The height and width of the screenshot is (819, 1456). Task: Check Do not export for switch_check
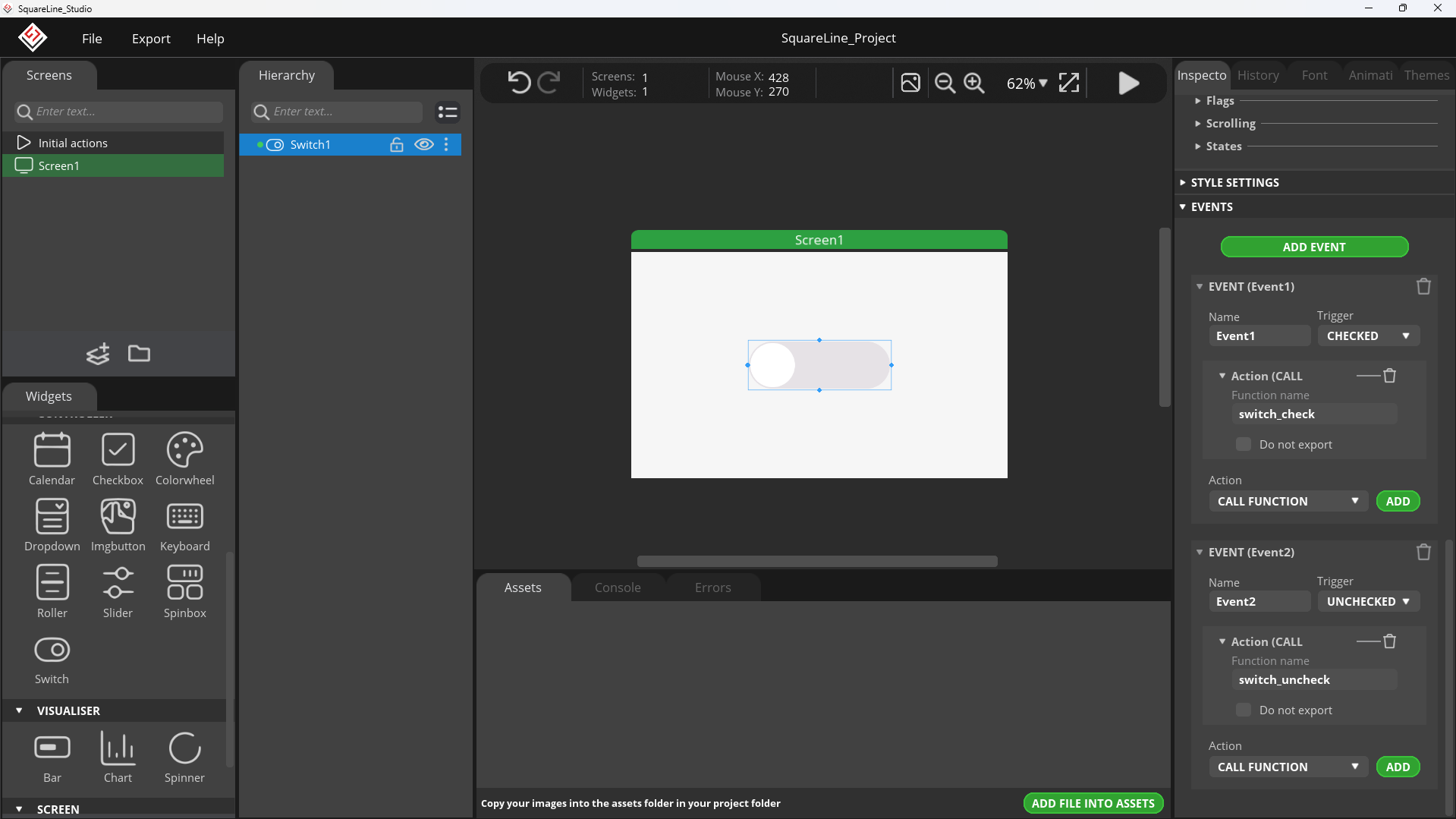click(x=1243, y=444)
